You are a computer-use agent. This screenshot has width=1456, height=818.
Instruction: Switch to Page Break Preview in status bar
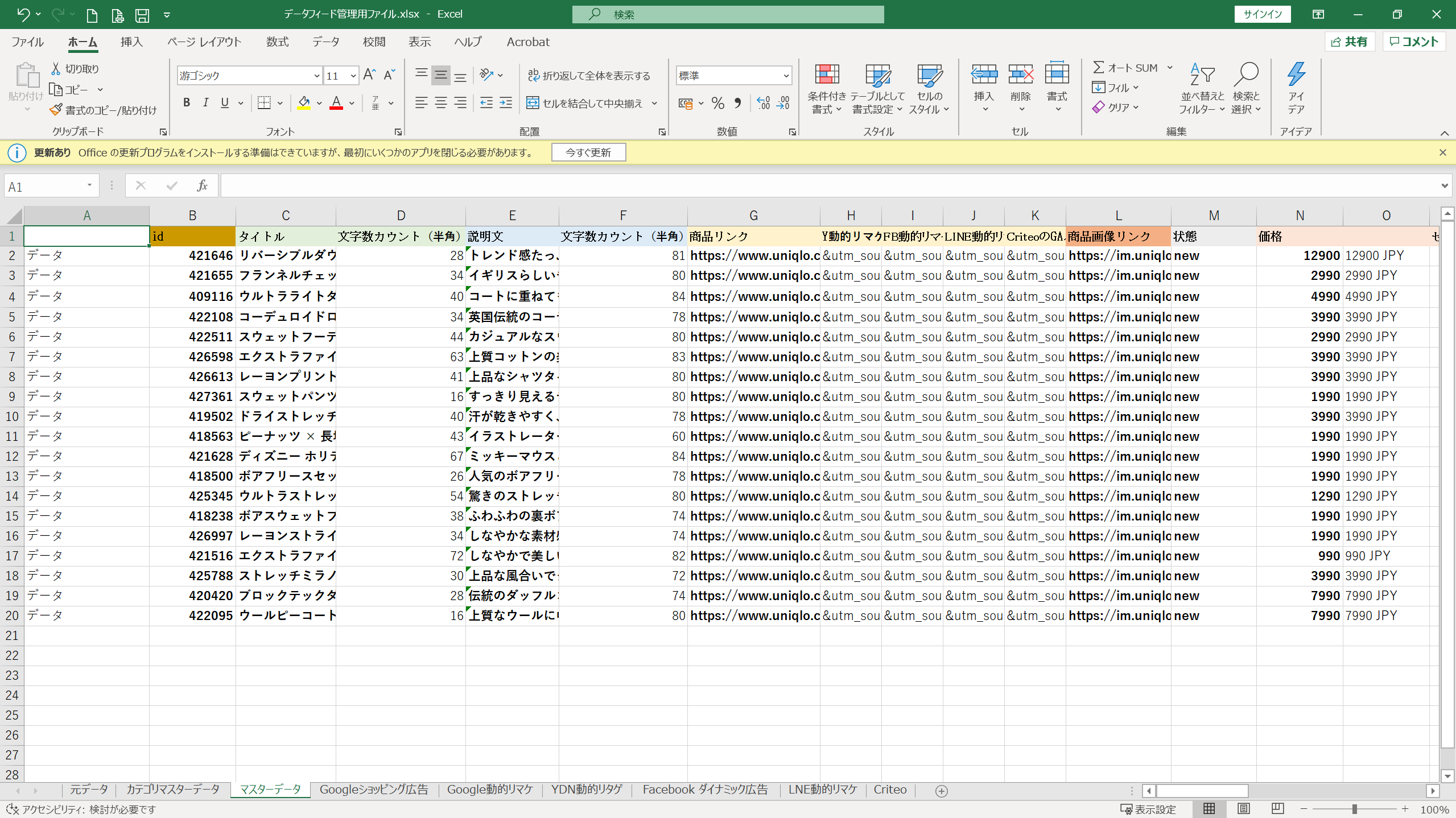[x=1278, y=809]
